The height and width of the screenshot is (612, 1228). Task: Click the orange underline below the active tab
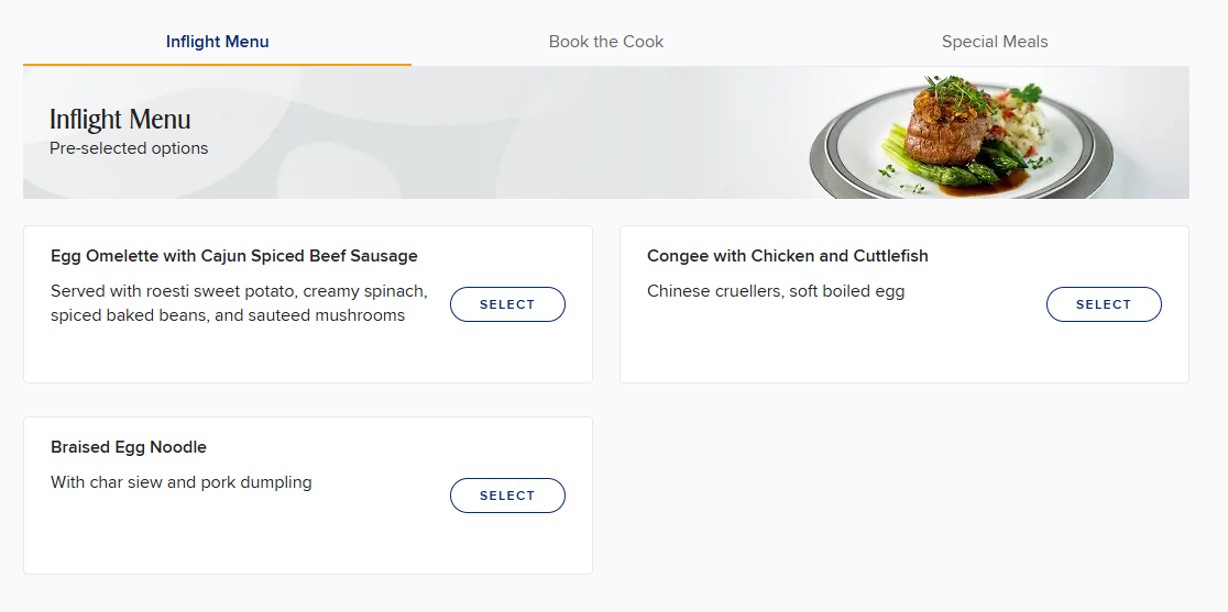[x=217, y=65]
